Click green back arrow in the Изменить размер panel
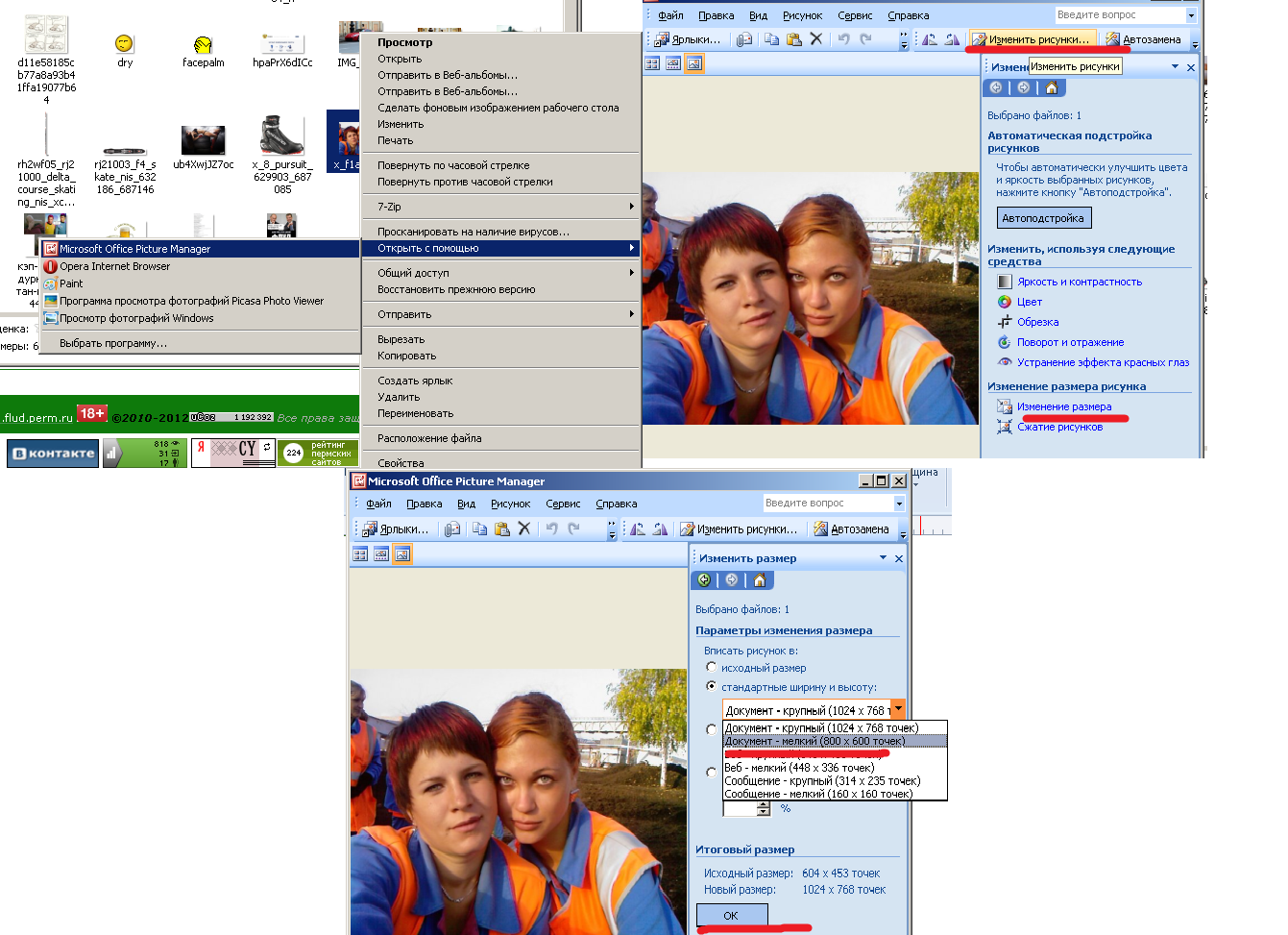1288x935 pixels. click(704, 580)
